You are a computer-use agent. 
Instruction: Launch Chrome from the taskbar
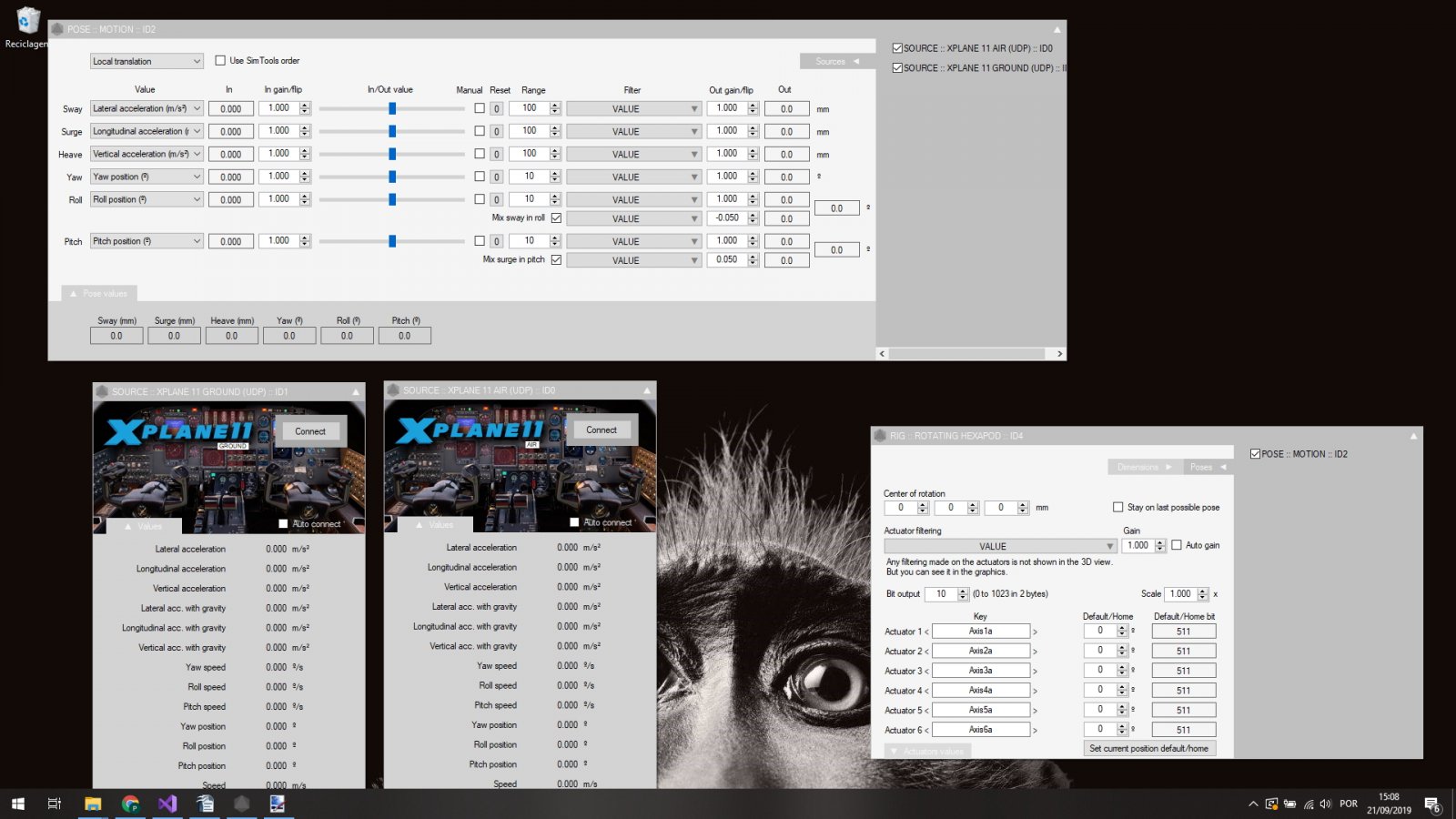(130, 804)
